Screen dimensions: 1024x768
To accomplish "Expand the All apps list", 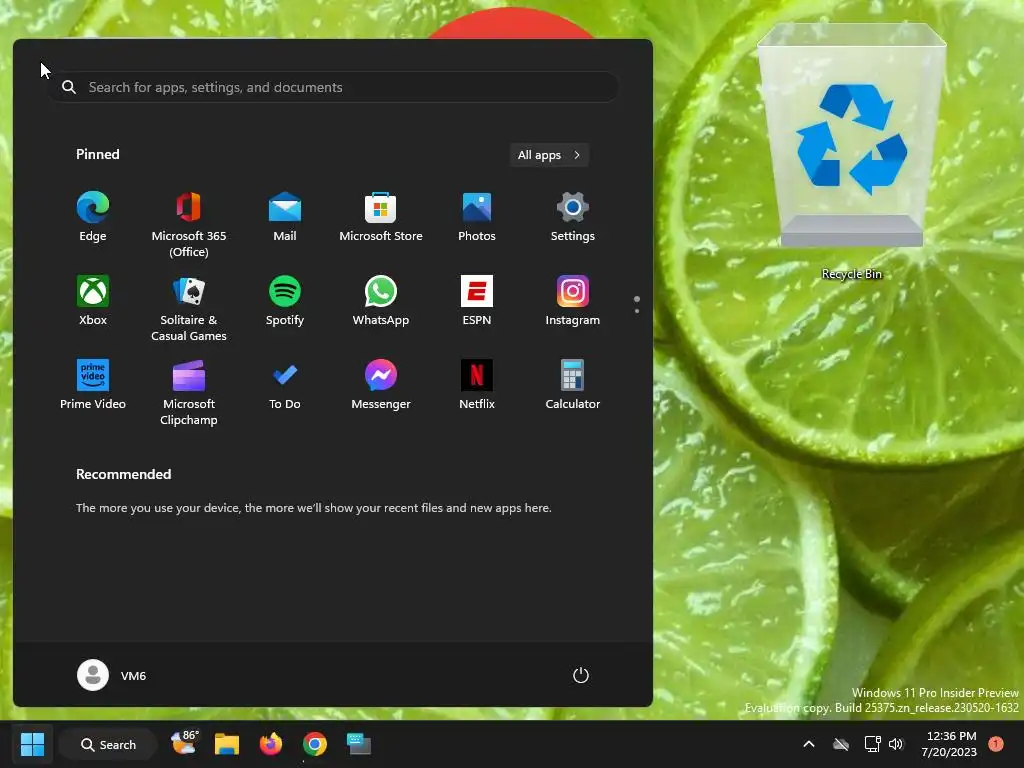I will point(549,155).
